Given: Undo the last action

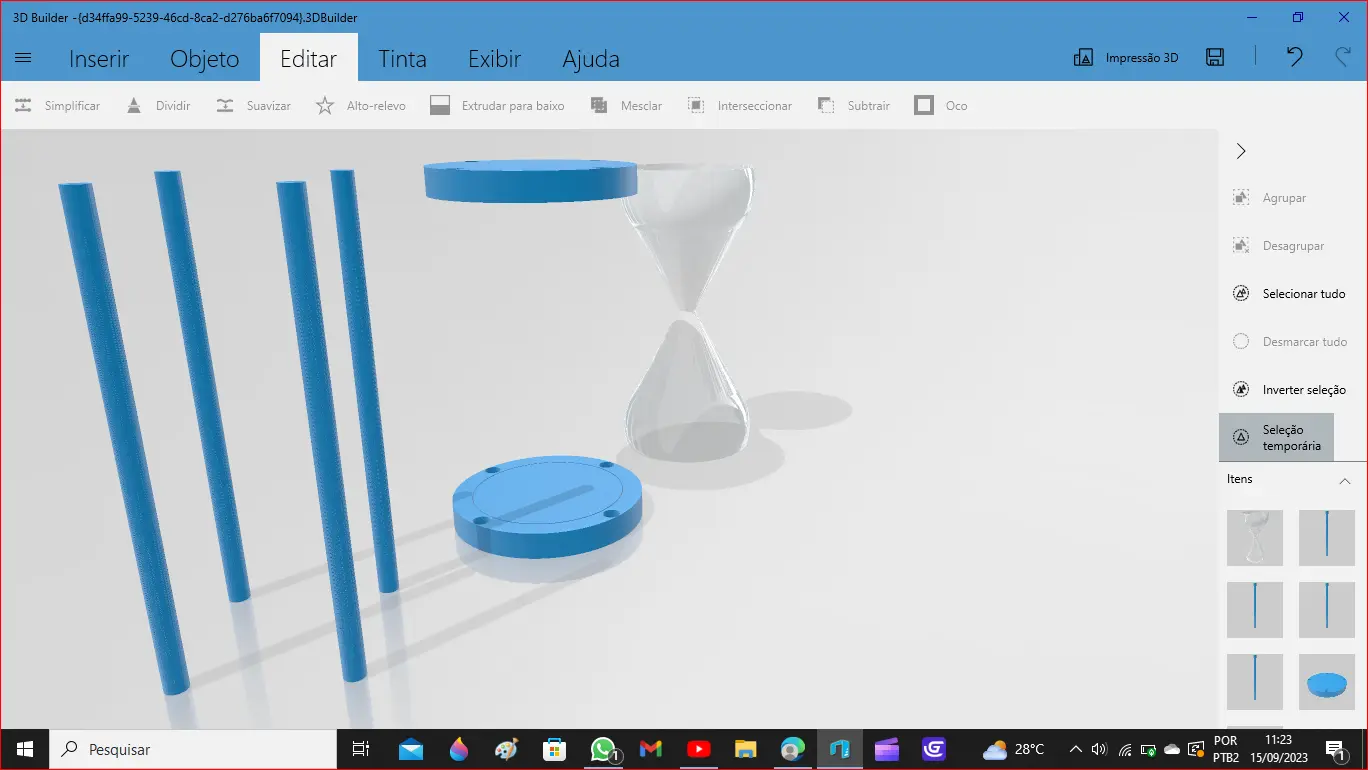Looking at the screenshot, I should tap(1295, 57).
